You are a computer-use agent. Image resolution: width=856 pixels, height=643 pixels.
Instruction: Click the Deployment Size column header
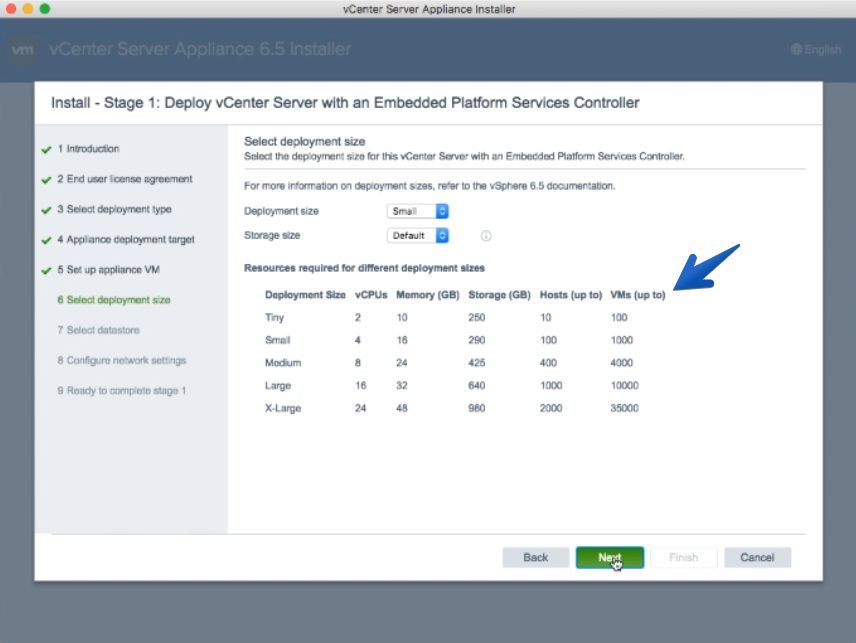point(305,295)
